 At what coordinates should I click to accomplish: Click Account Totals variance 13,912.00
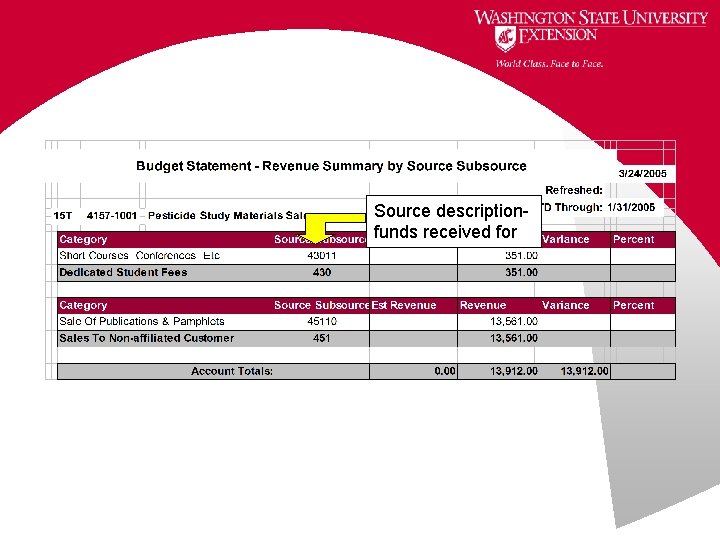click(x=585, y=371)
